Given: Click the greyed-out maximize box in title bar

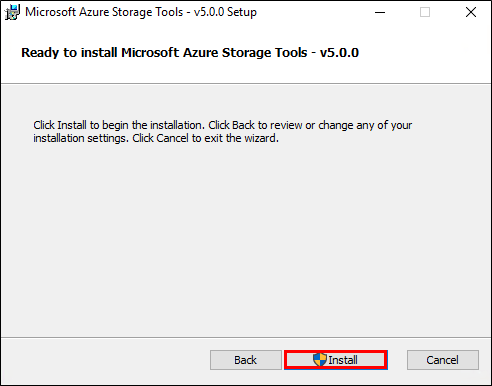Looking at the screenshot, I should coord(425,12).
